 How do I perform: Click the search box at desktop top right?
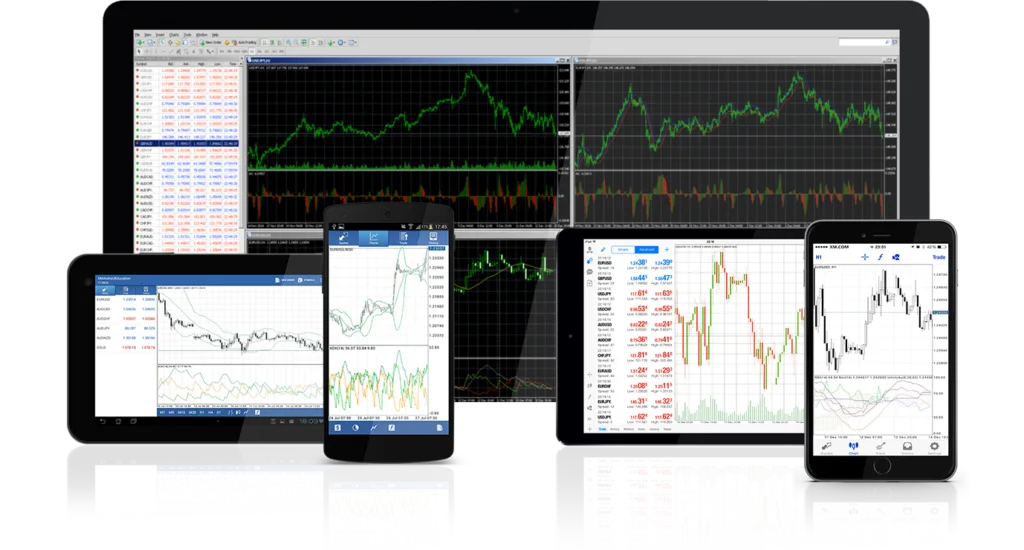(x=863, y=42)
